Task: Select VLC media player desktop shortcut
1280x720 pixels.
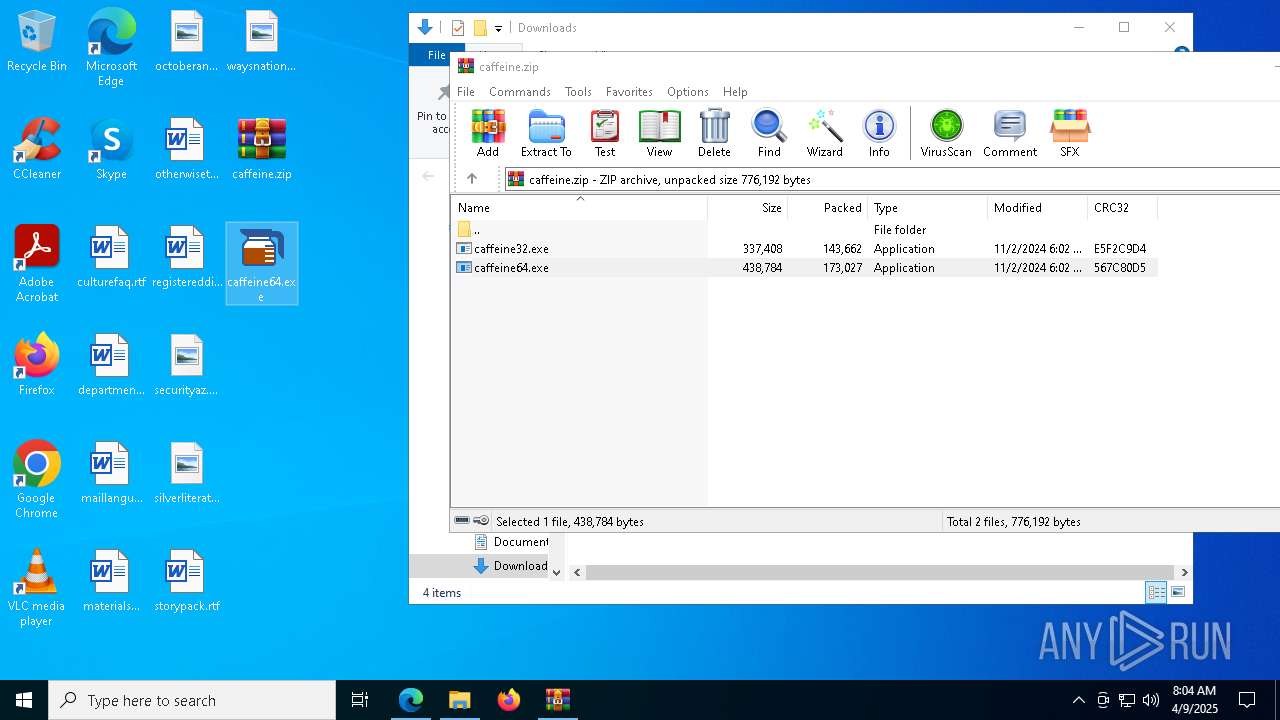Action: point(37,588)
